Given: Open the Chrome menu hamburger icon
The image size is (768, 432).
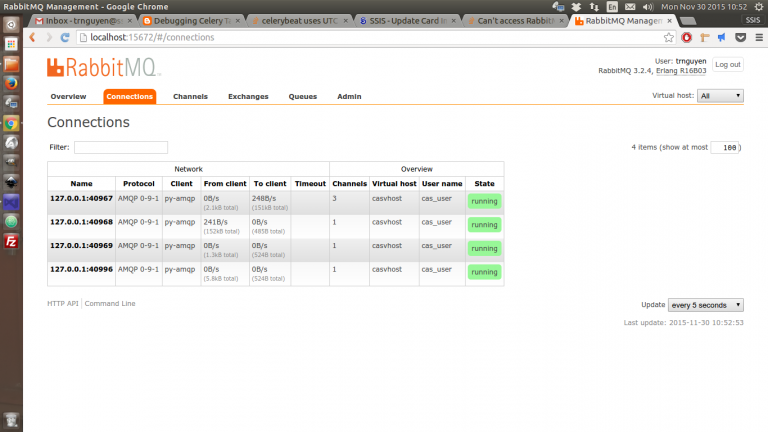Looking at the screenshot, I should tap(759, 37).
